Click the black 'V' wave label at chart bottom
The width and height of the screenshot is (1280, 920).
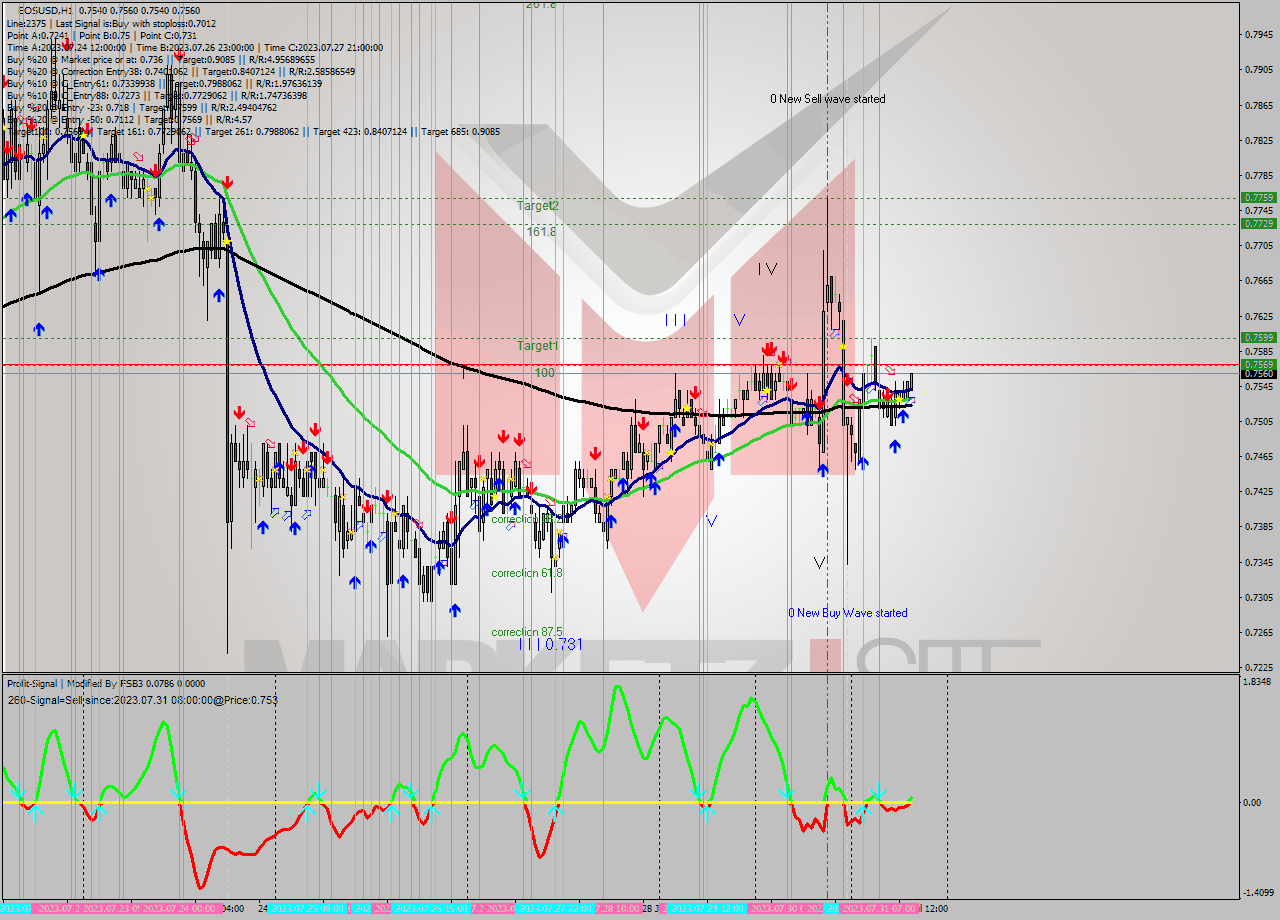coord(820,563)
